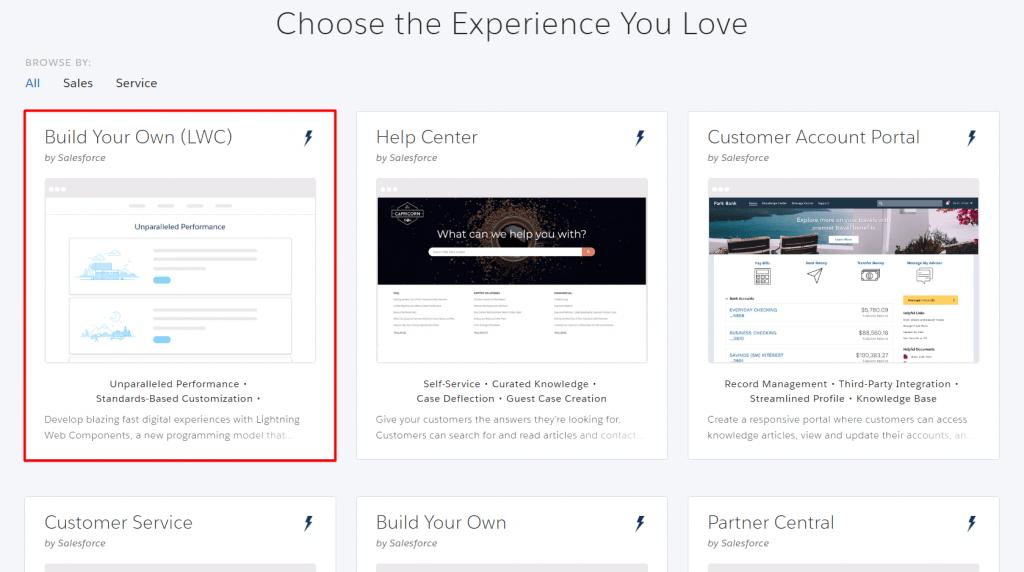The height and width of the screenshot is (572, 1024).
Task: Click 'Record Management' feature text
Action: coord(776,384)
